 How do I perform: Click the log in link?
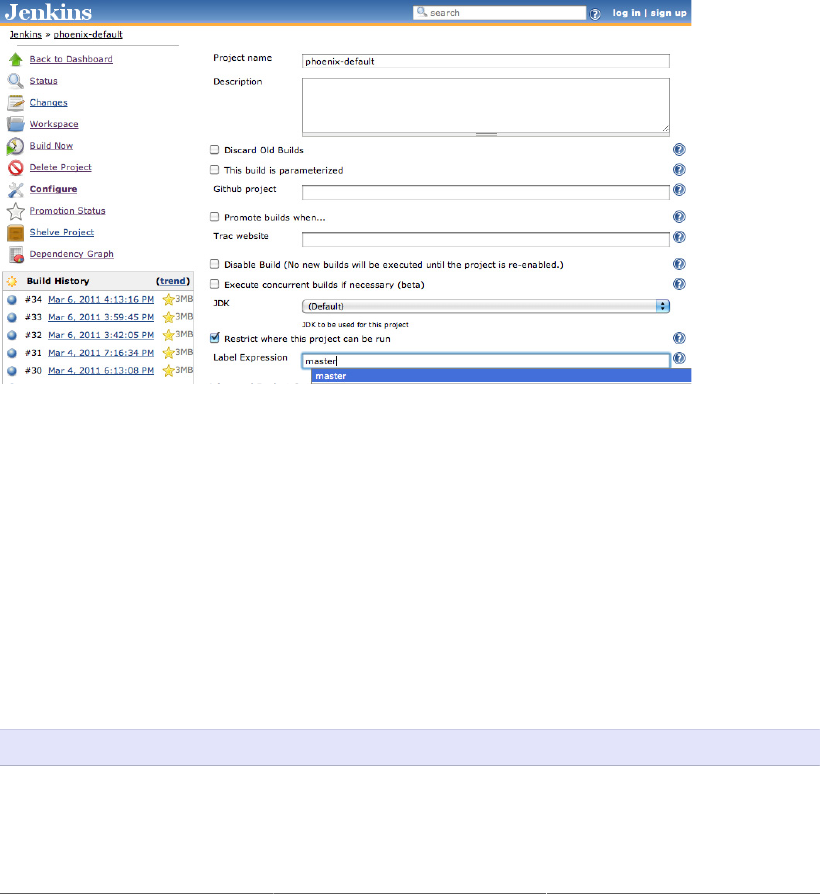626,13
